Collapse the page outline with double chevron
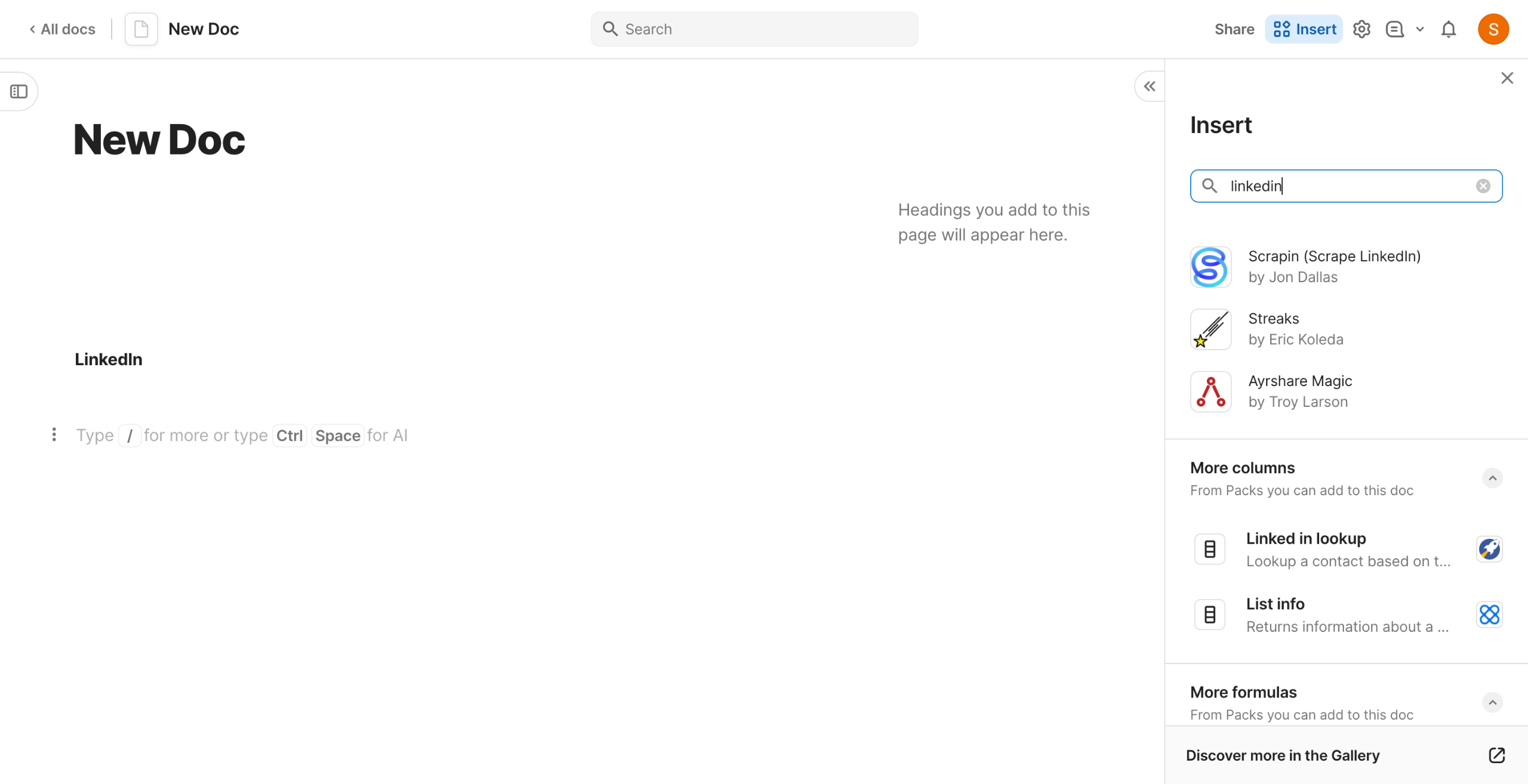Screen dimensions: 1528x784 click(1149, 87)
